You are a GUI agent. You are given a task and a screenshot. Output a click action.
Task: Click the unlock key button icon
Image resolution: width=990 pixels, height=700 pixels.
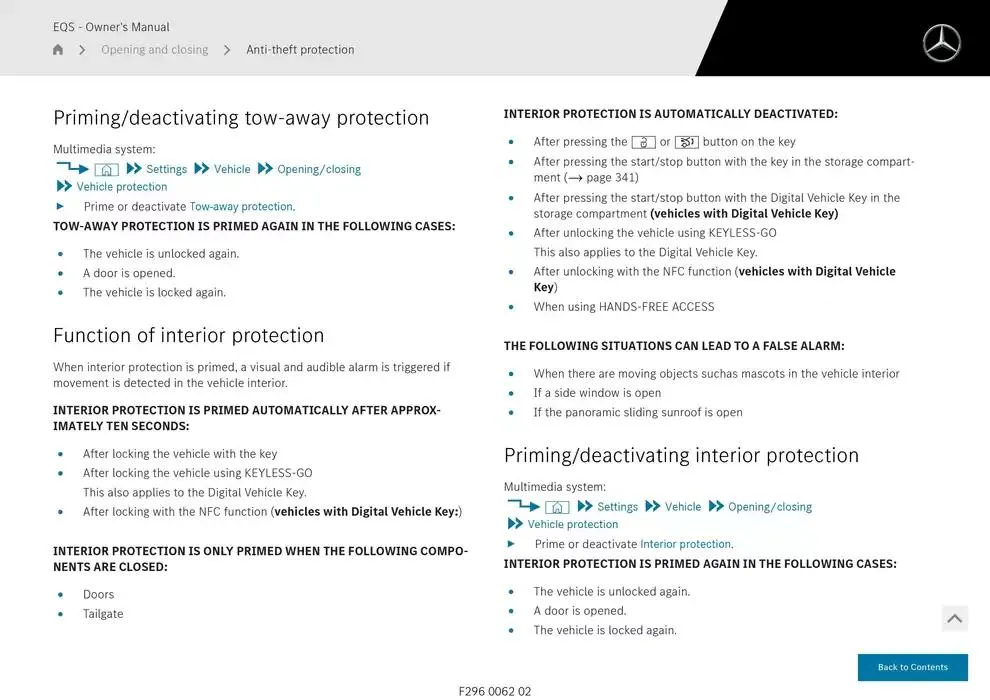pyautogui.click(x=643, y=143)
